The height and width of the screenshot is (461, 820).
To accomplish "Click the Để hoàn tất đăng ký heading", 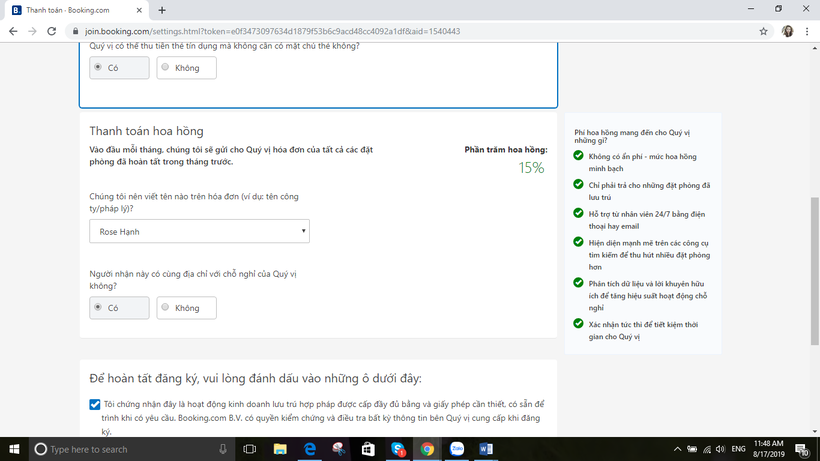I will (x=255, y=378).
